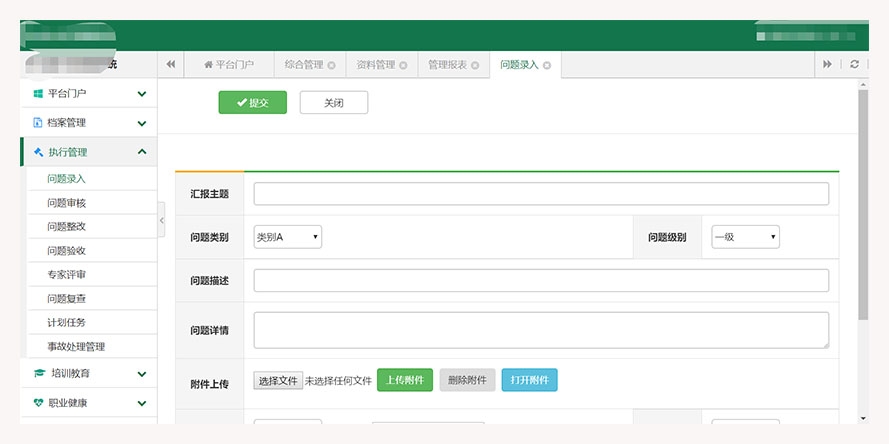The width and height of the screenshot is (889, 444).
Task: Select 事故处理管理 from the sidebar
Action: (76, 347)
